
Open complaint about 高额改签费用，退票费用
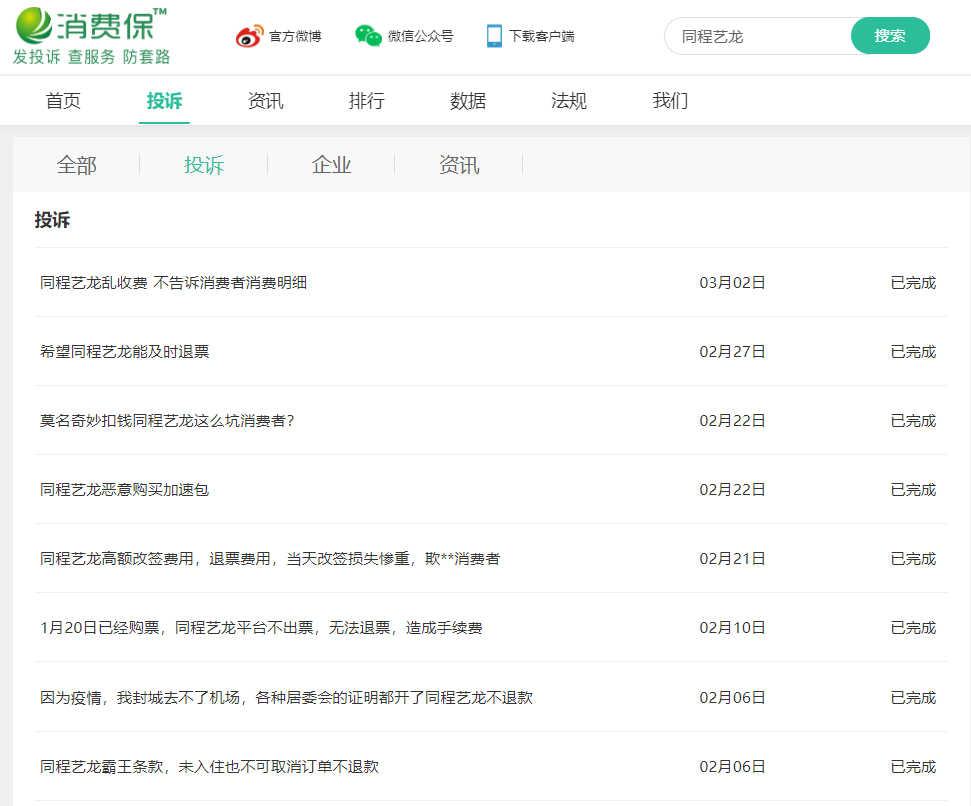pos(270,559)
